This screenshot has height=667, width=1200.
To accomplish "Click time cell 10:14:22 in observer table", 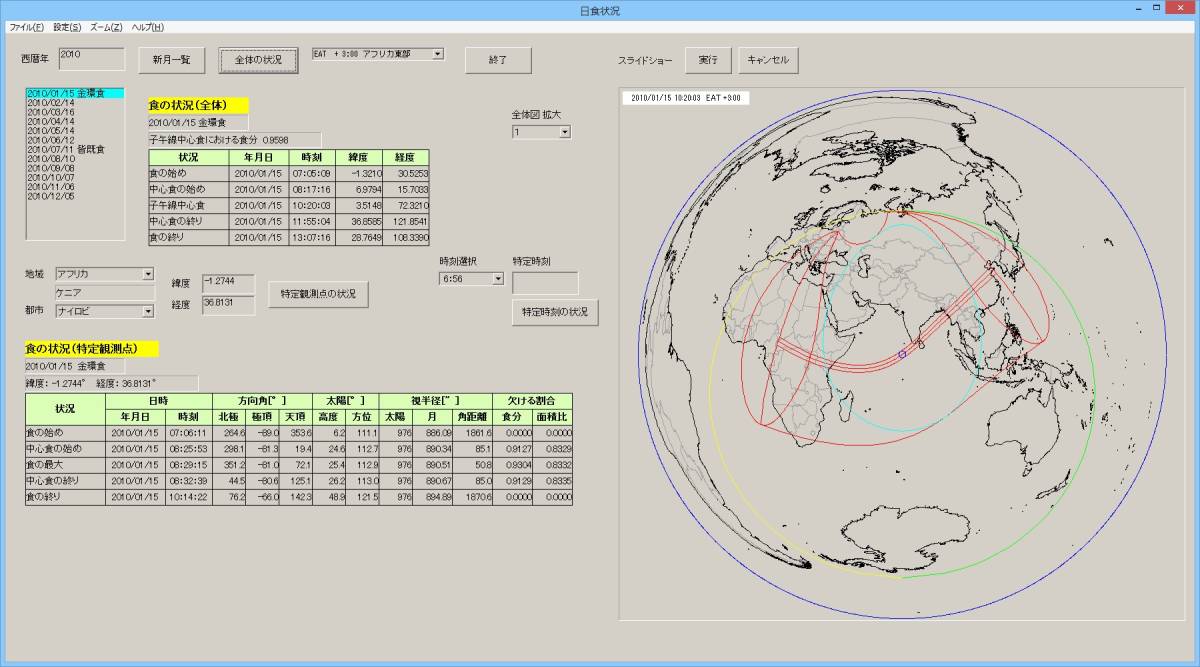I will (189, 497).
